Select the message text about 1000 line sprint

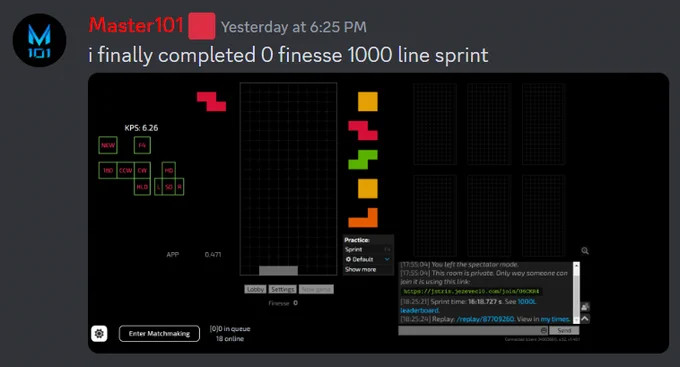288,55
